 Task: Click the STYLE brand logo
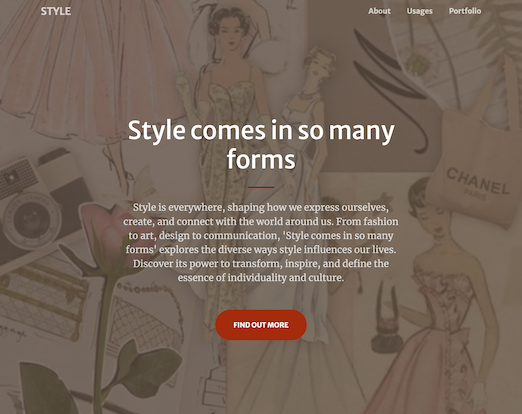pos(56,11)
